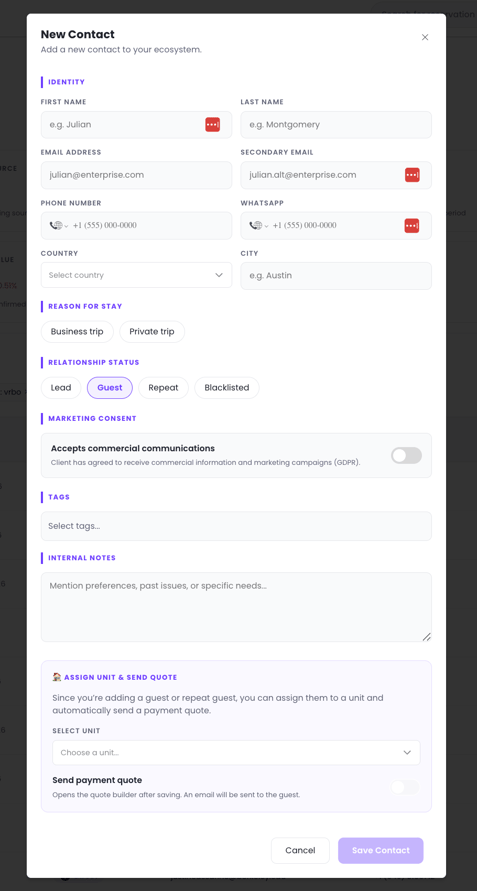
Task: Toggle the Send payment quote switch
Action: (x=405, y=787)
